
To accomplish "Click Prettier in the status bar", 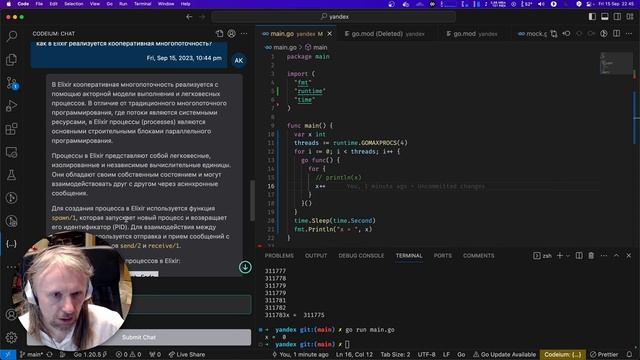I will (x=604, y=354).
